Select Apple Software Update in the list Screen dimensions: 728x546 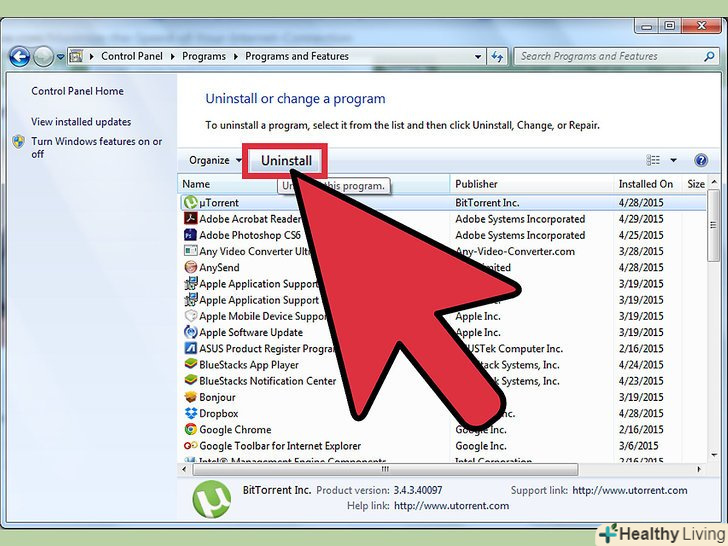[251, 332]
